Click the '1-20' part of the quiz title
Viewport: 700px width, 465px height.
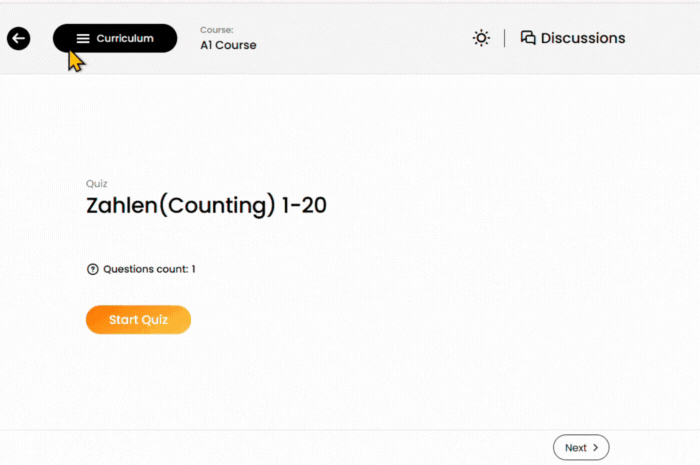click(304, 206)
